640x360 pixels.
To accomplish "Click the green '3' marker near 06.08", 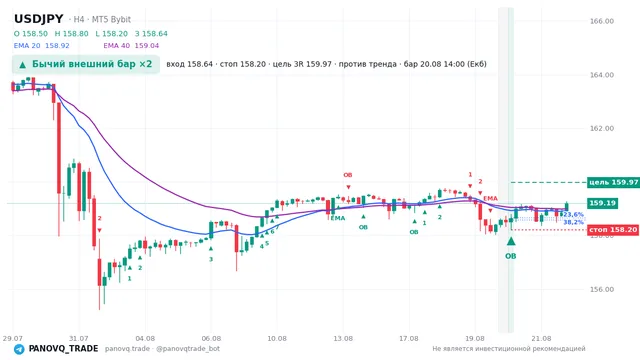I will click(x=211, y=259).
